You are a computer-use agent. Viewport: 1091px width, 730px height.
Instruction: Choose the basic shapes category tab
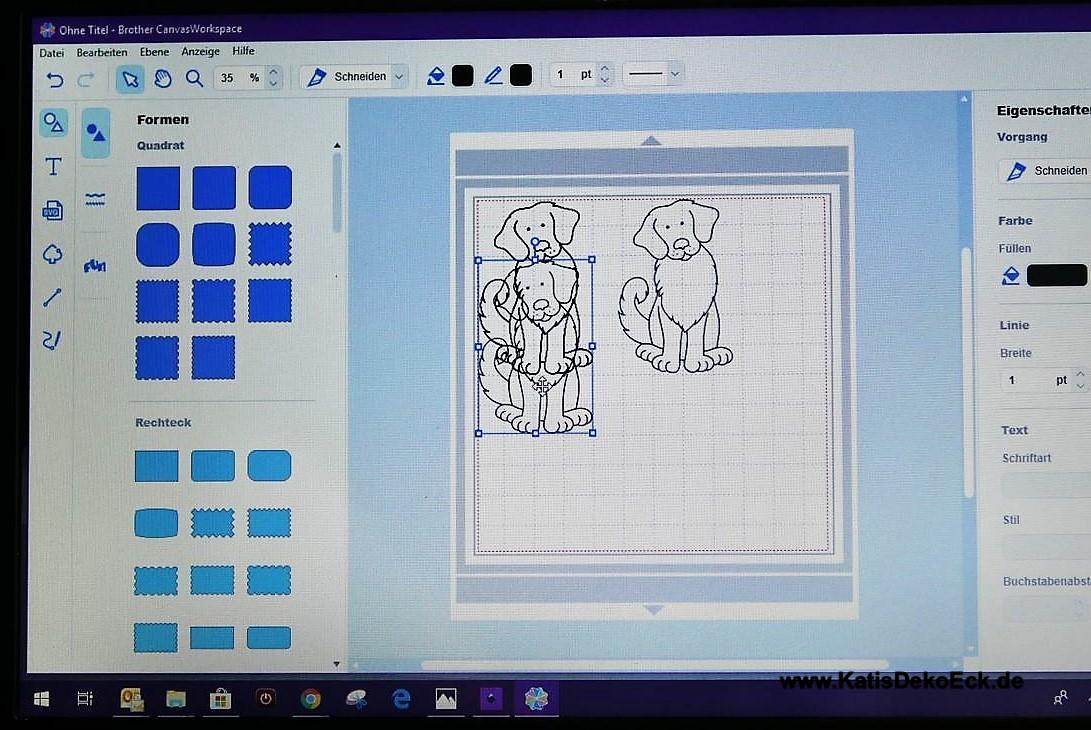tap(95, 132)
